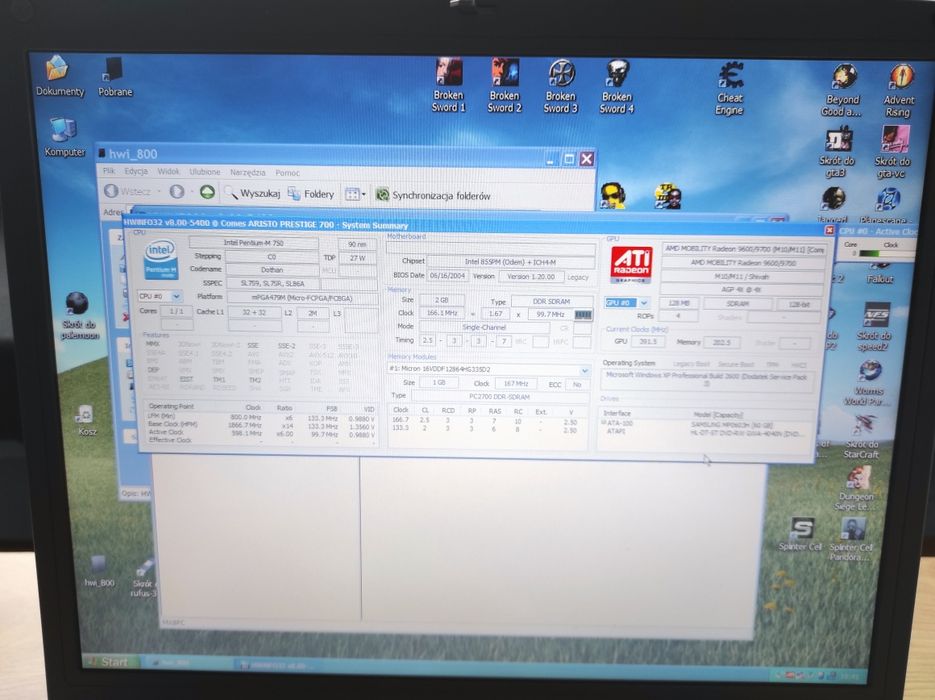Click the Intel Pentium M logo

(160, 259)
